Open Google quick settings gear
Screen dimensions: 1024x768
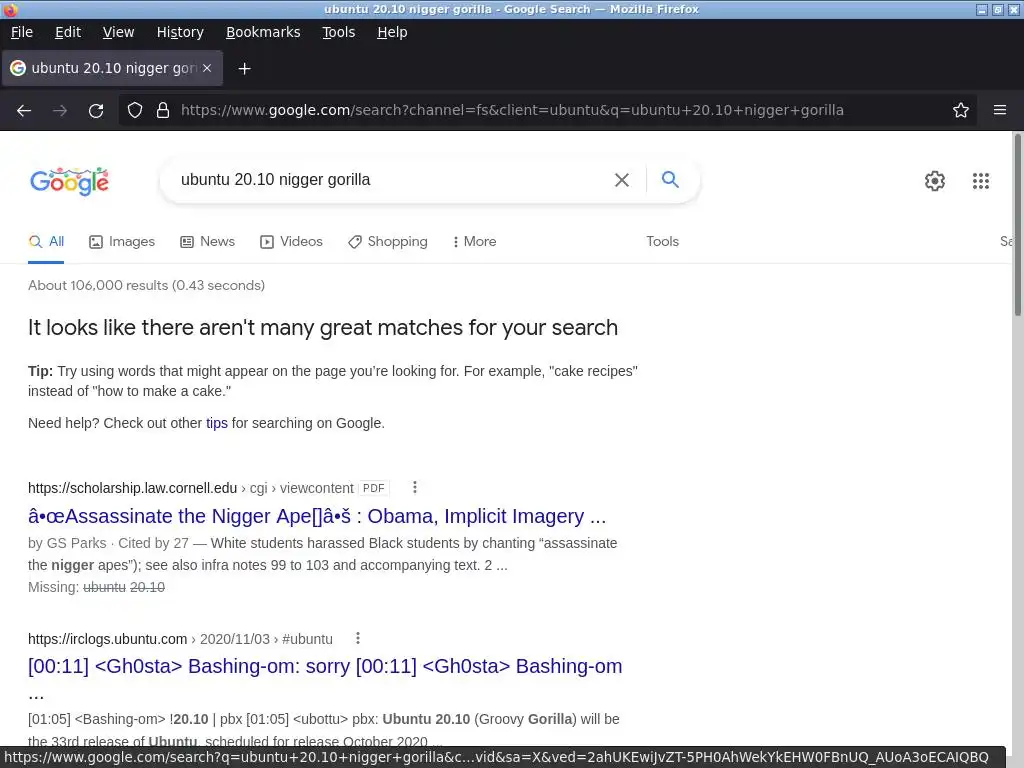[x=935, y=181]
